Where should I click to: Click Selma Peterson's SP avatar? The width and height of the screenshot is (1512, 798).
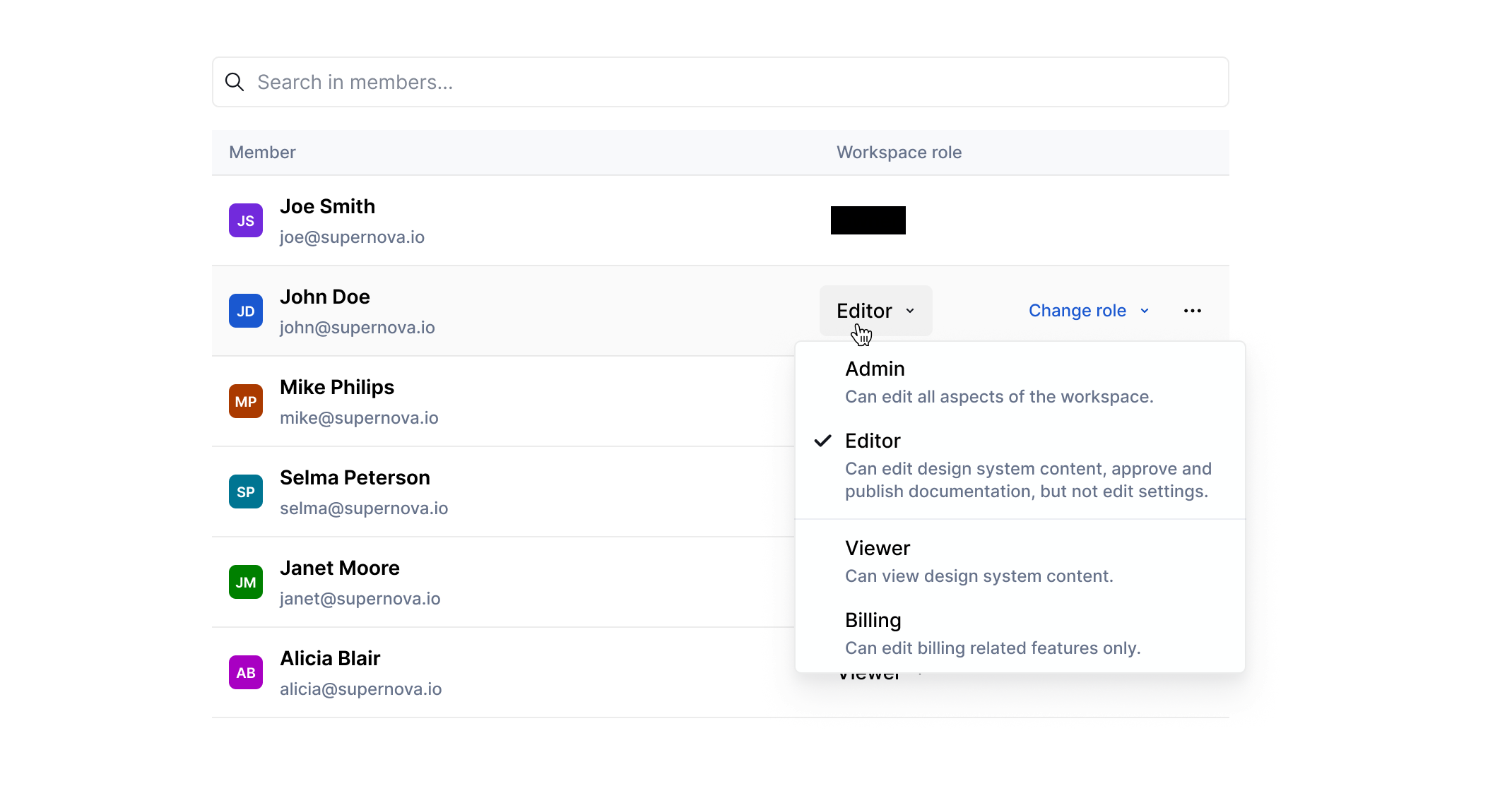click(x=245, y=492)
